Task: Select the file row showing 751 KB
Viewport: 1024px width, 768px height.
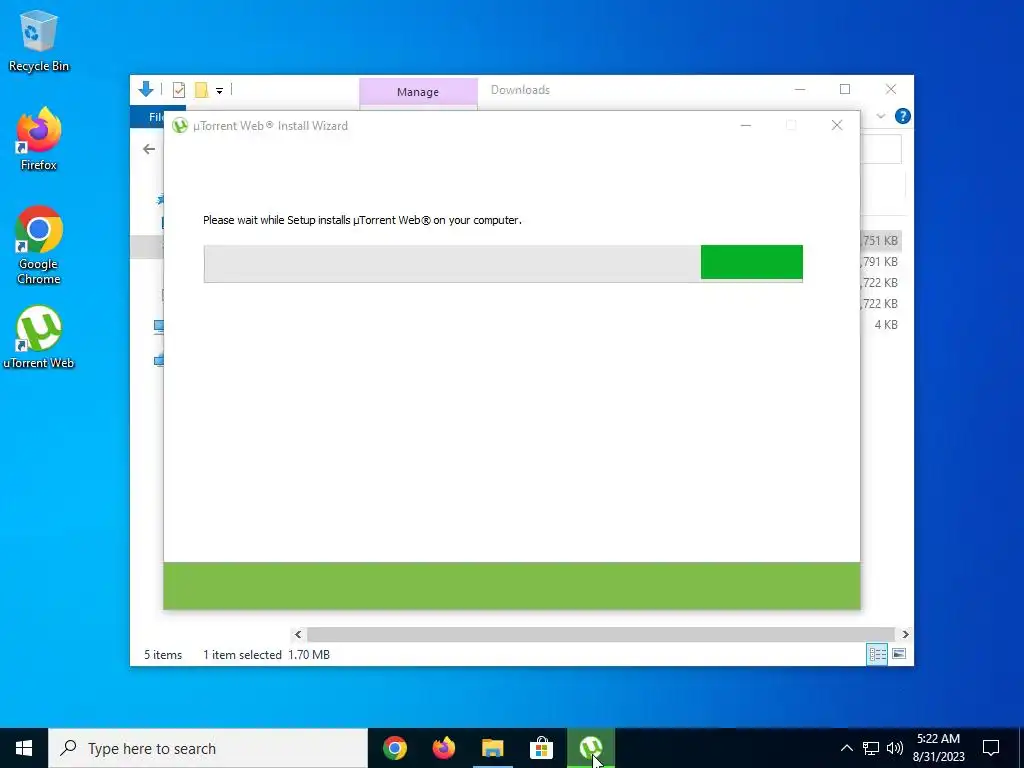Action: 880,241
